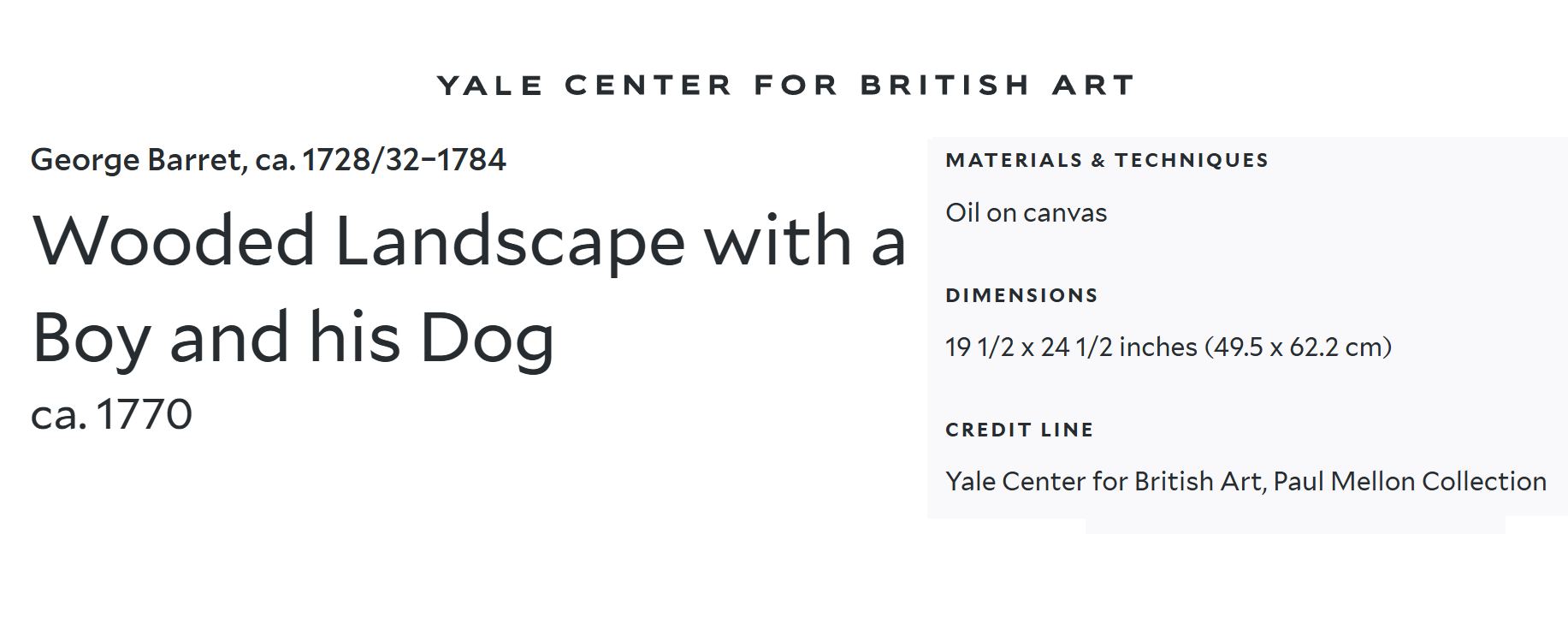Click the 19 1/2 x 24 1/2 inches measurement
The width and height of the screenshot is (1568, 635).
[x=1070, y=347]
